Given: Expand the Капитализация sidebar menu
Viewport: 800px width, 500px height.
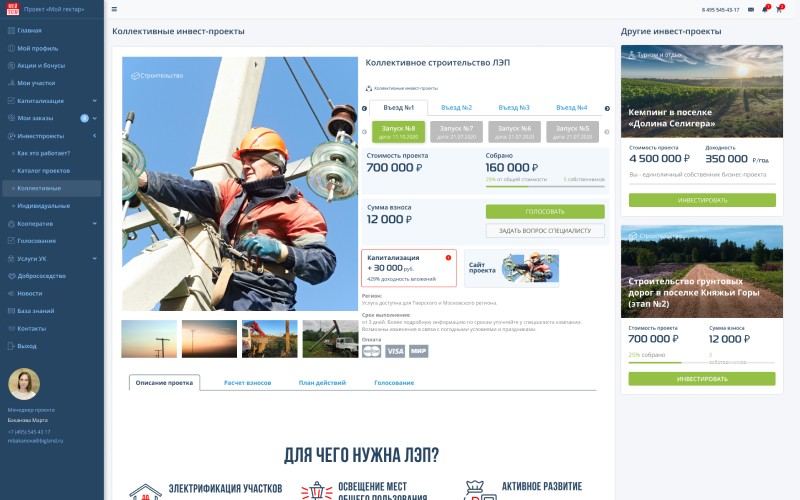Looking at the screenshot, I should point(94,100).
